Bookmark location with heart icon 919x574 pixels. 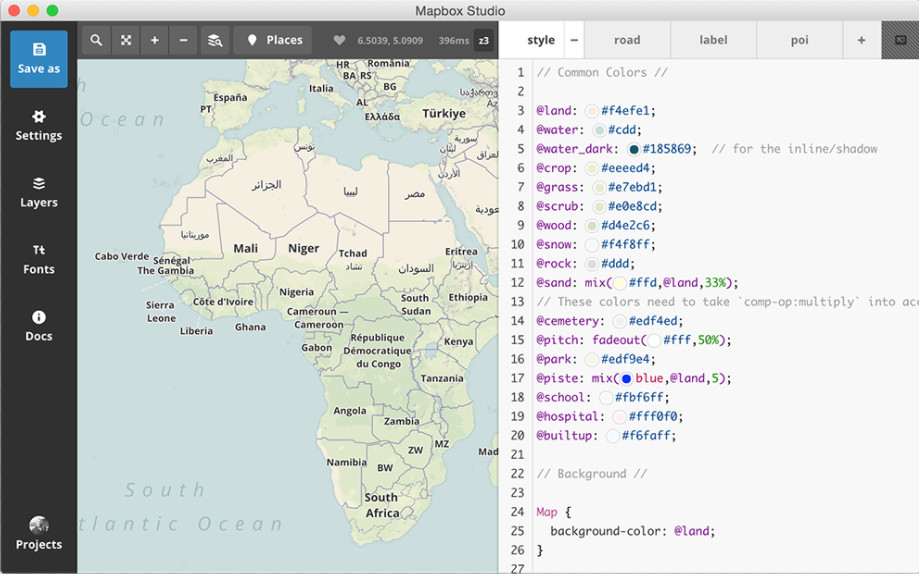[339, 40]
